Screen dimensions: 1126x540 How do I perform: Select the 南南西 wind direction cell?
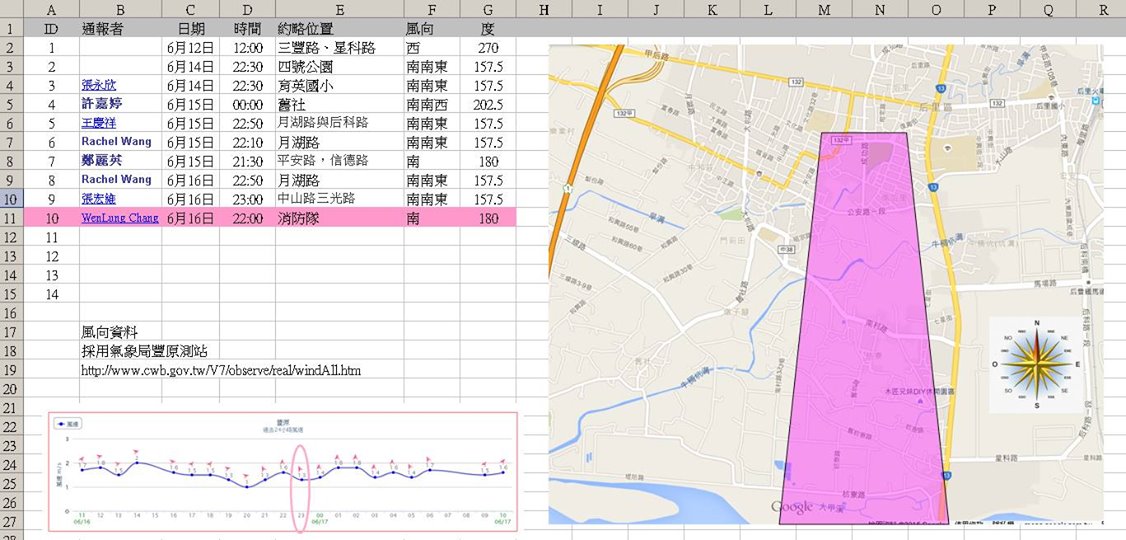pyautogui.click(x=432, y=105)
